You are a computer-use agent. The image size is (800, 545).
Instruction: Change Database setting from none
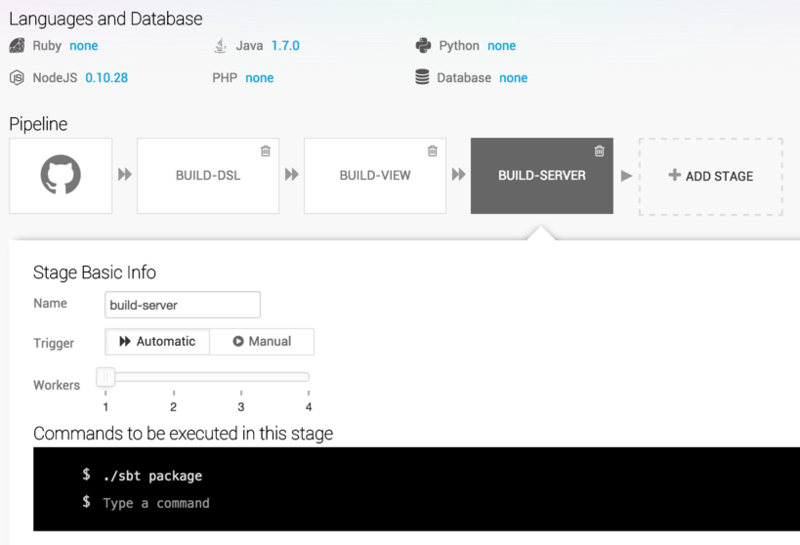(513, 78)
